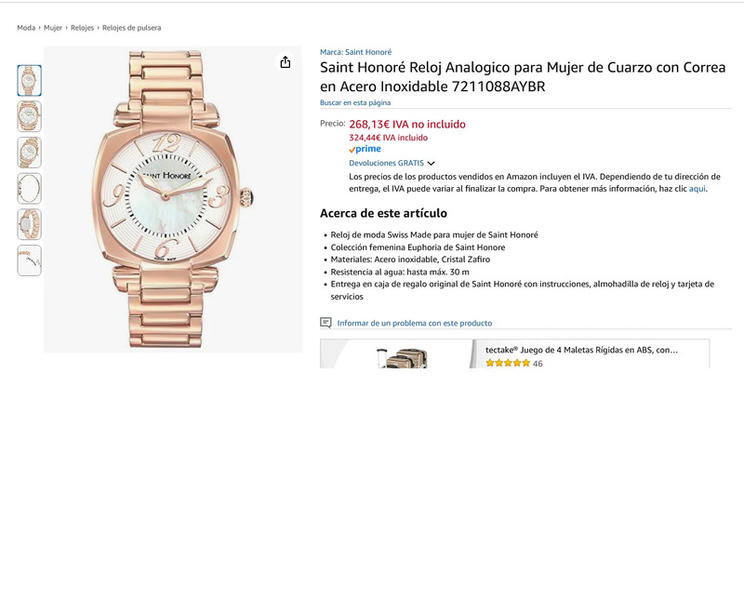This screenshot has height=600, width=744.
Task: Open the Marca: Saint Honoré brand link
Action: pos(356,52)
